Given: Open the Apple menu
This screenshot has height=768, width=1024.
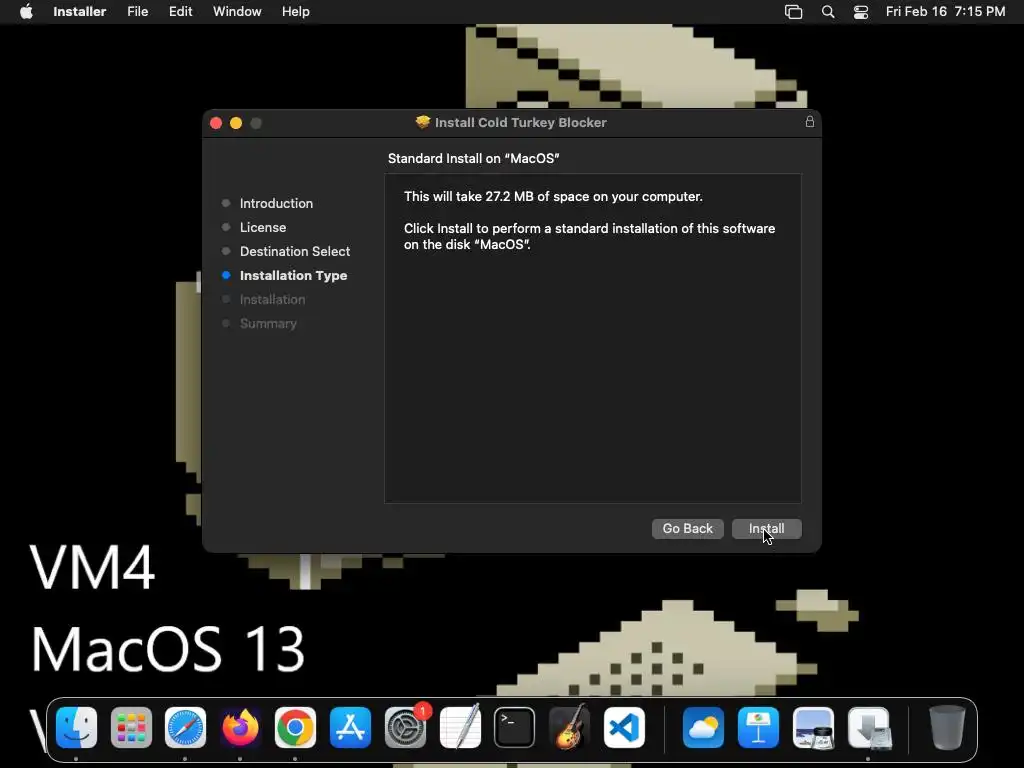Looking at the screenshot, I should pyautogui.click(x=26, y=12).
